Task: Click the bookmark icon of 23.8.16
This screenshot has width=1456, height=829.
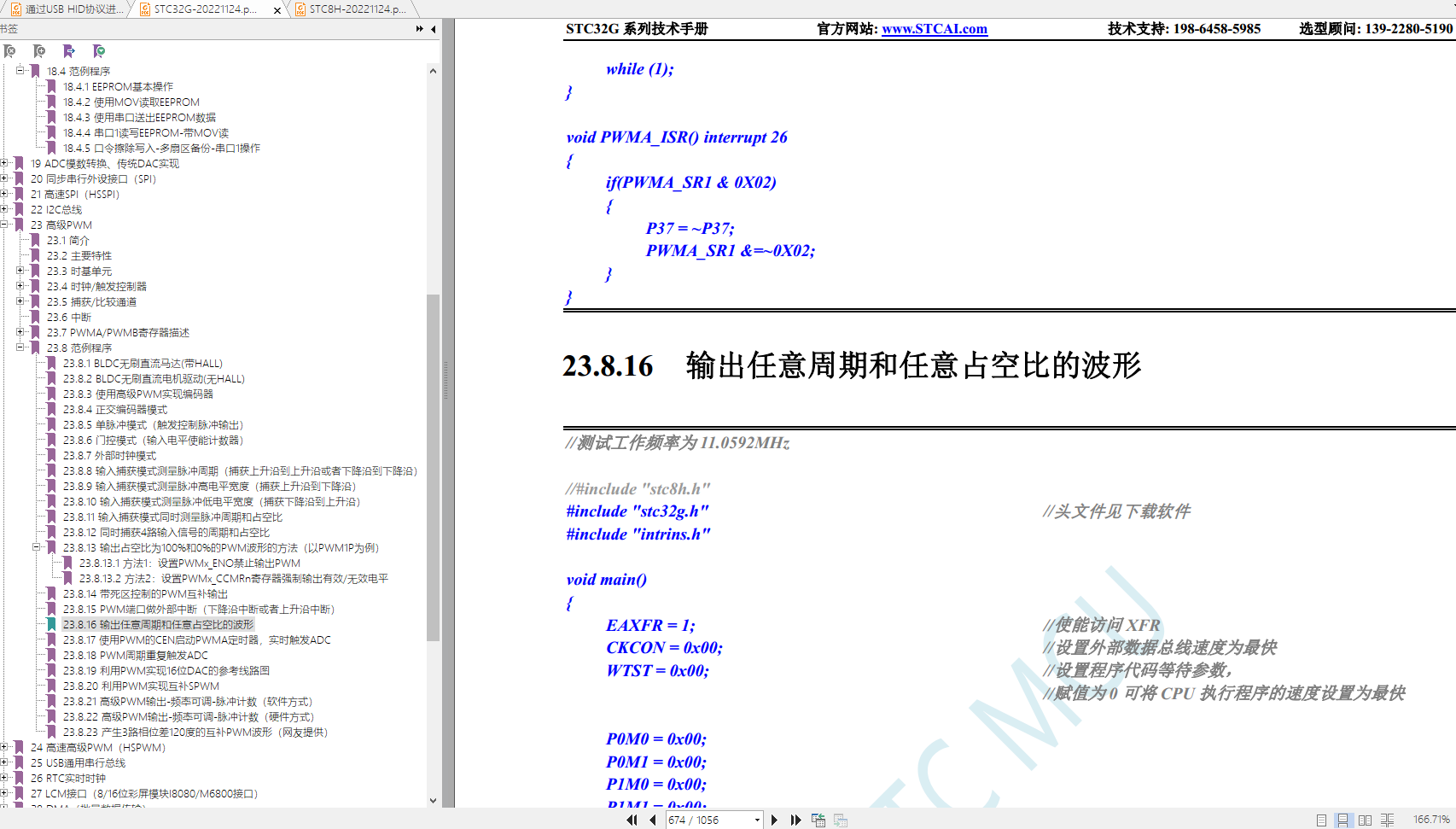Action: (51, 625)
